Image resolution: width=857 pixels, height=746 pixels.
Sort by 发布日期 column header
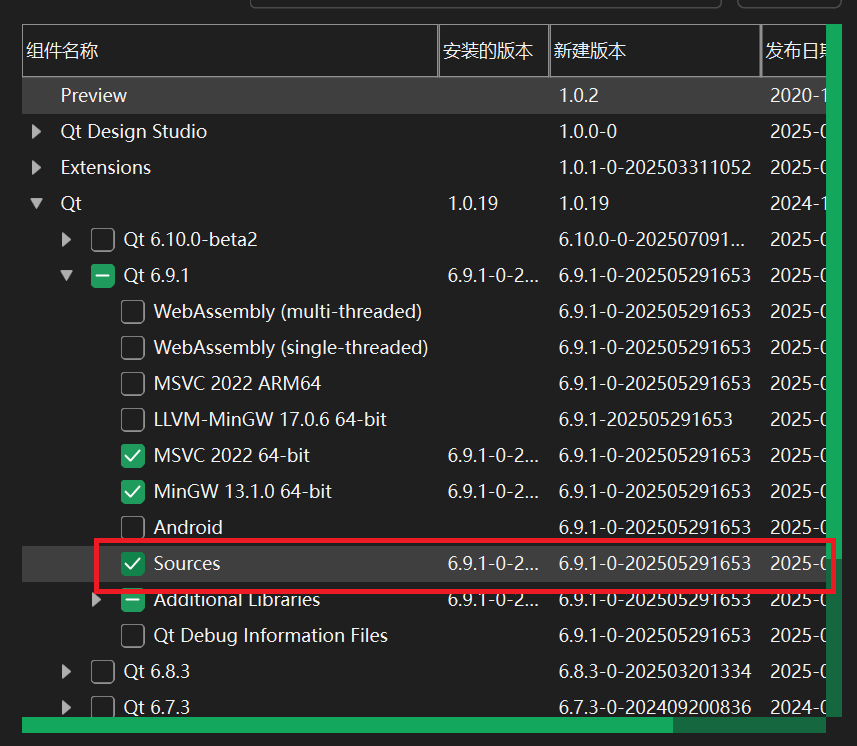pos(794,50)
